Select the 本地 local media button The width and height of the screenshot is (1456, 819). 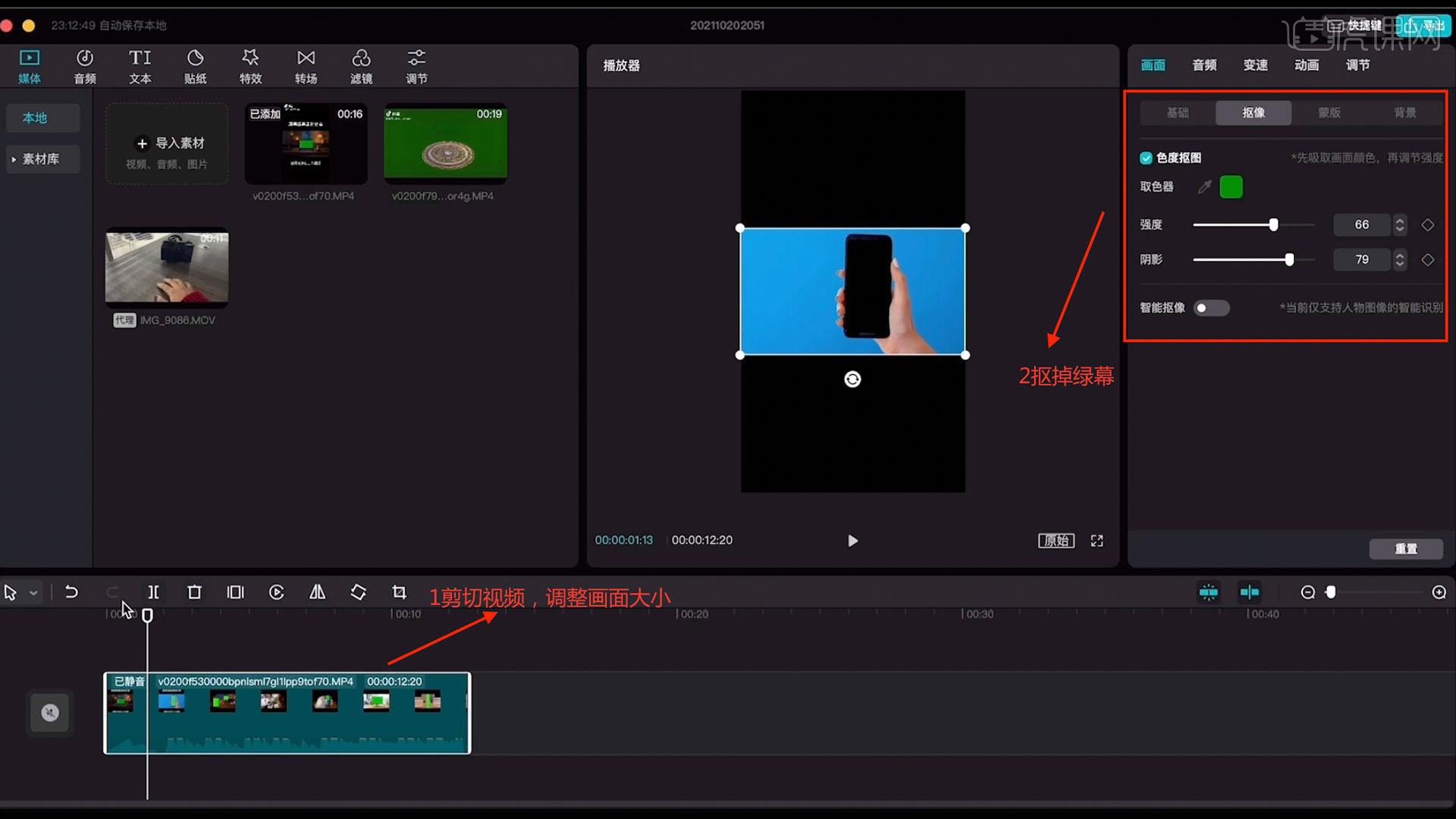[x=42, y=118]
